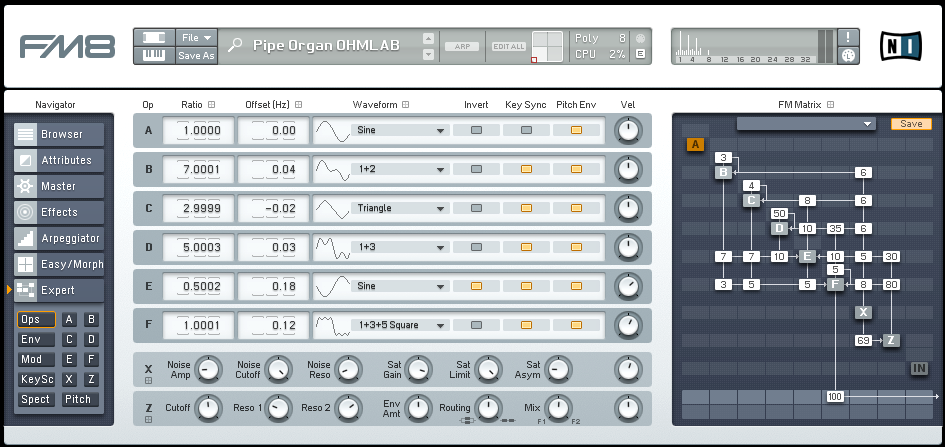Open operator D 1+3 waveform dropdown

coord(400,247)
